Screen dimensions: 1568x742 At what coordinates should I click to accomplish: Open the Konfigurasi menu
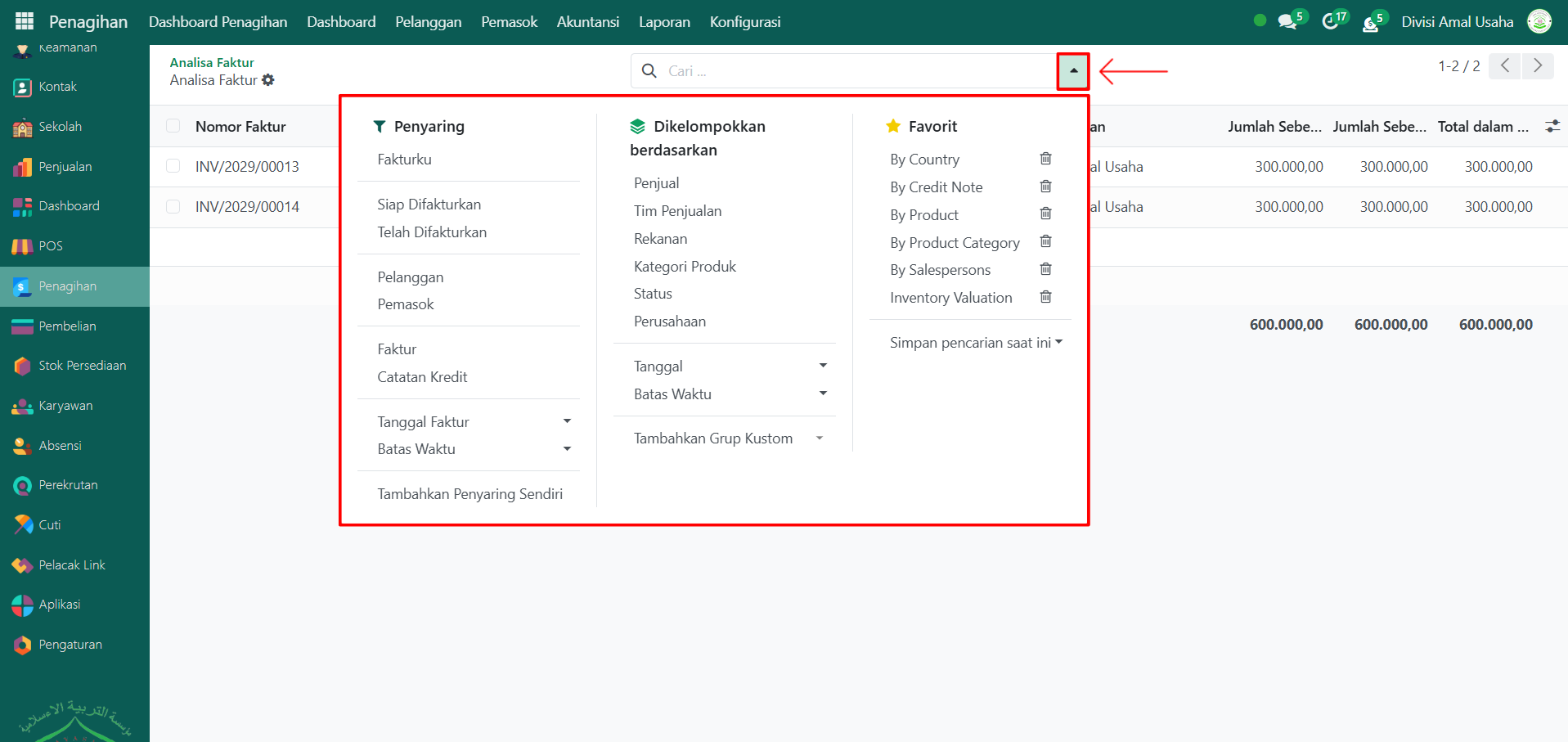click(744, 22)
